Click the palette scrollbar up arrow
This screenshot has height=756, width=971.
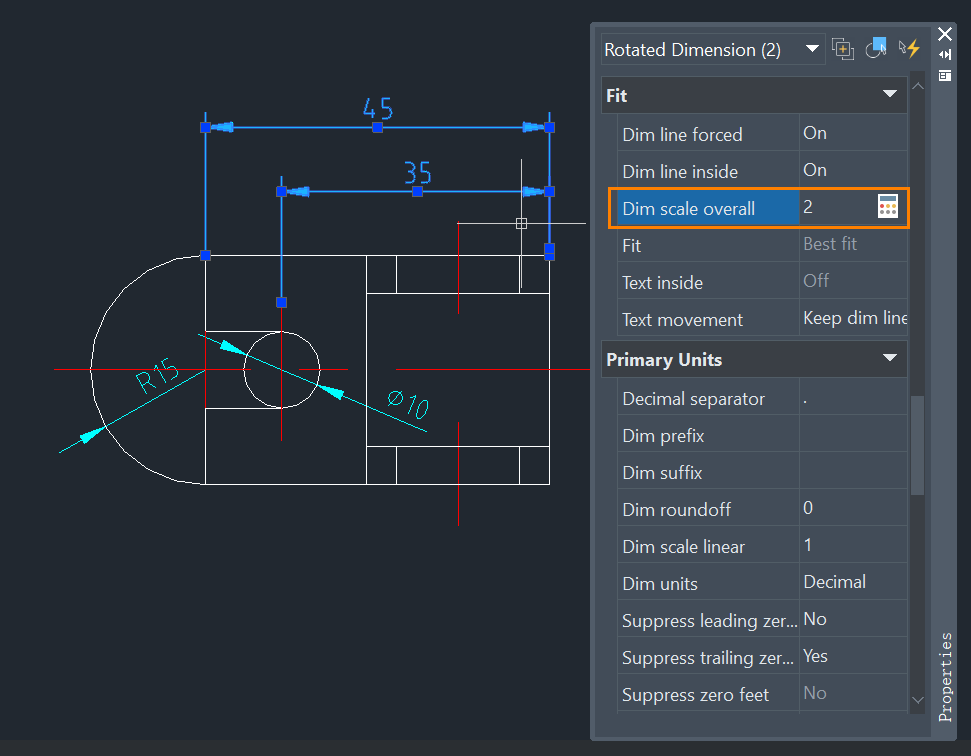918,86
